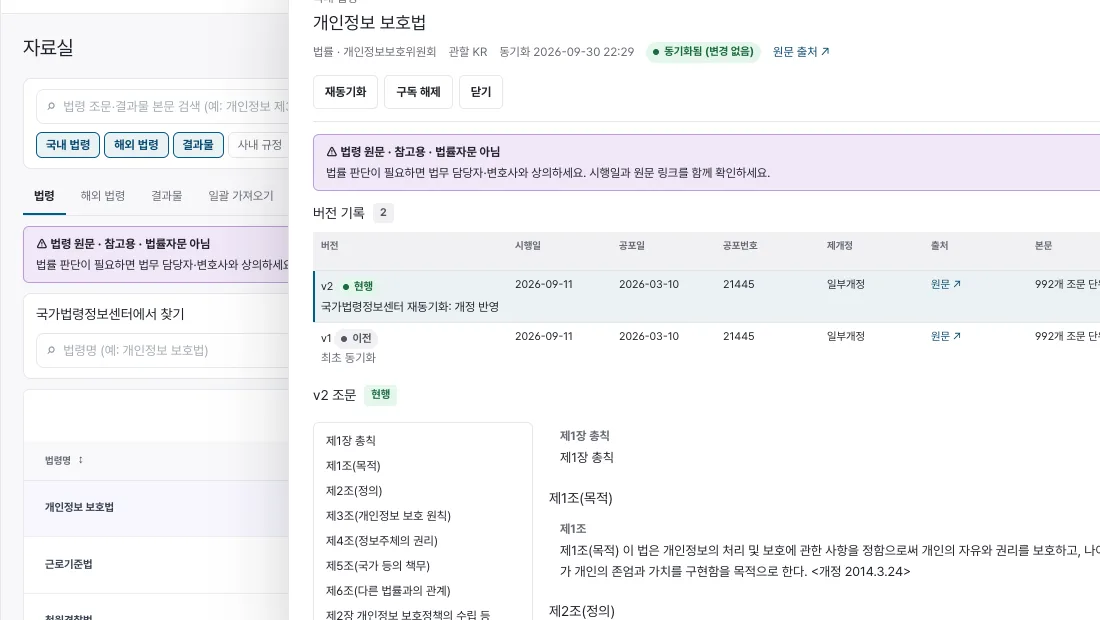Open the 원문 출처 external link

point(801,52)
